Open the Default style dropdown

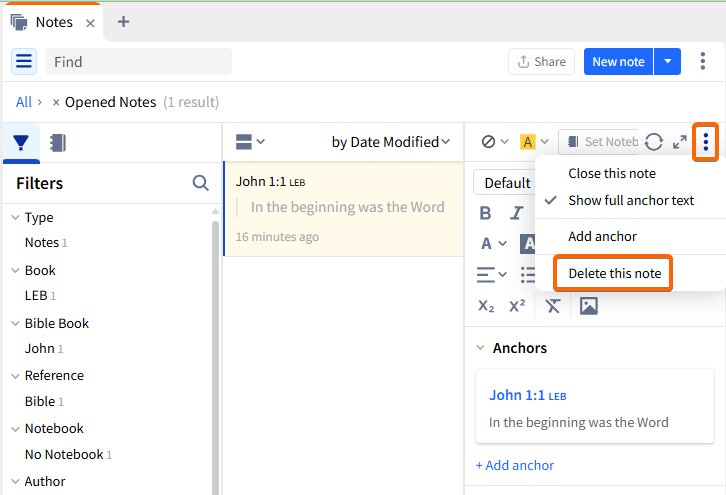pyautogui.click(x=505, y=182)
